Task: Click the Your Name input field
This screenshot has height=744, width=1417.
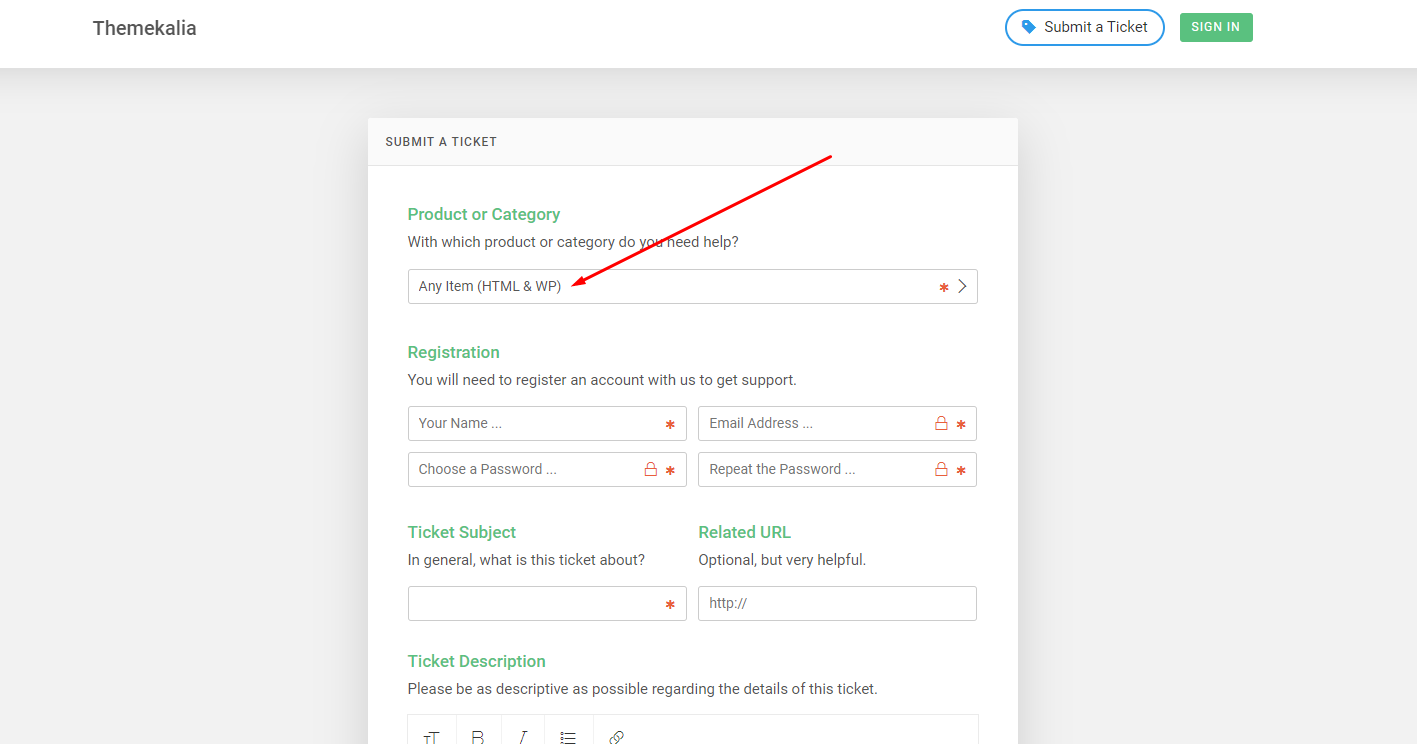Action: click(x=547, y=423)
